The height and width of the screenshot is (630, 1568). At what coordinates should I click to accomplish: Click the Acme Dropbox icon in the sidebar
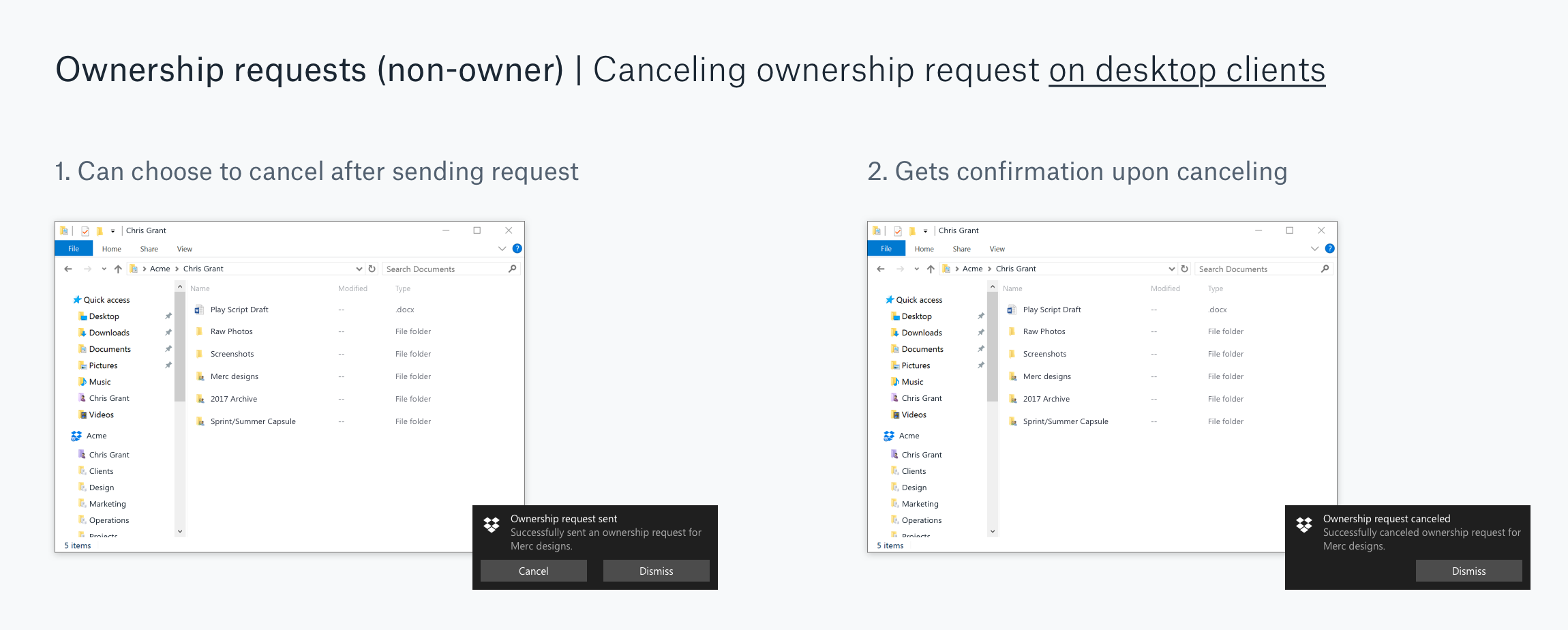point(76,436)
